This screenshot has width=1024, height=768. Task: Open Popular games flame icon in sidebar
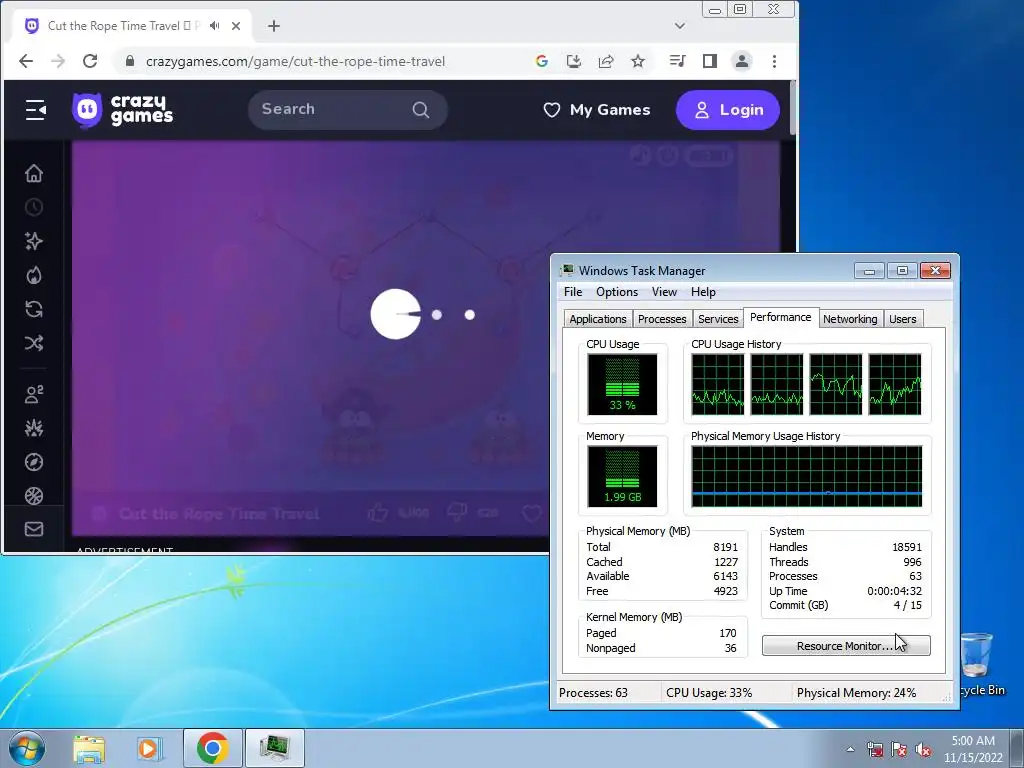coord(34,276)
